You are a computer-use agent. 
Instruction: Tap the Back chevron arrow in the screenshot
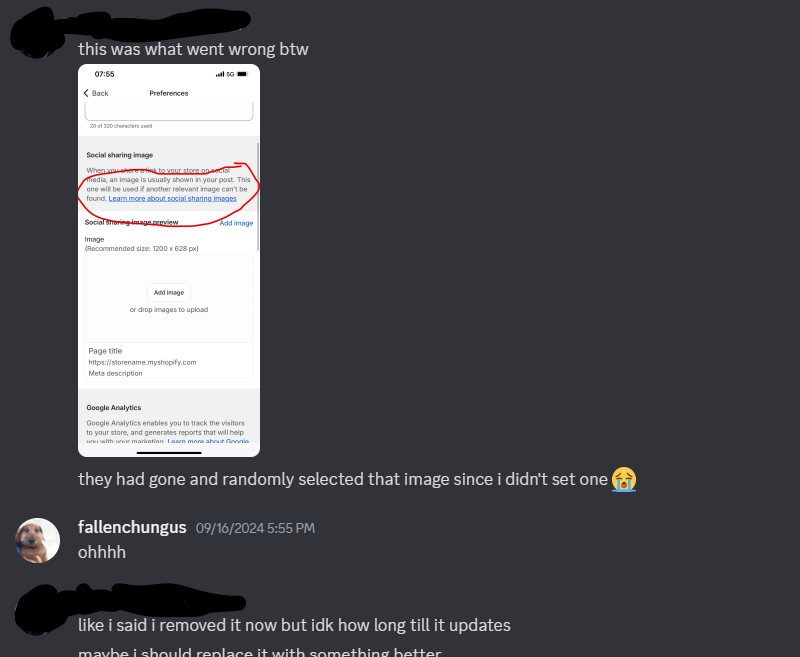click(x=86, y=93)
